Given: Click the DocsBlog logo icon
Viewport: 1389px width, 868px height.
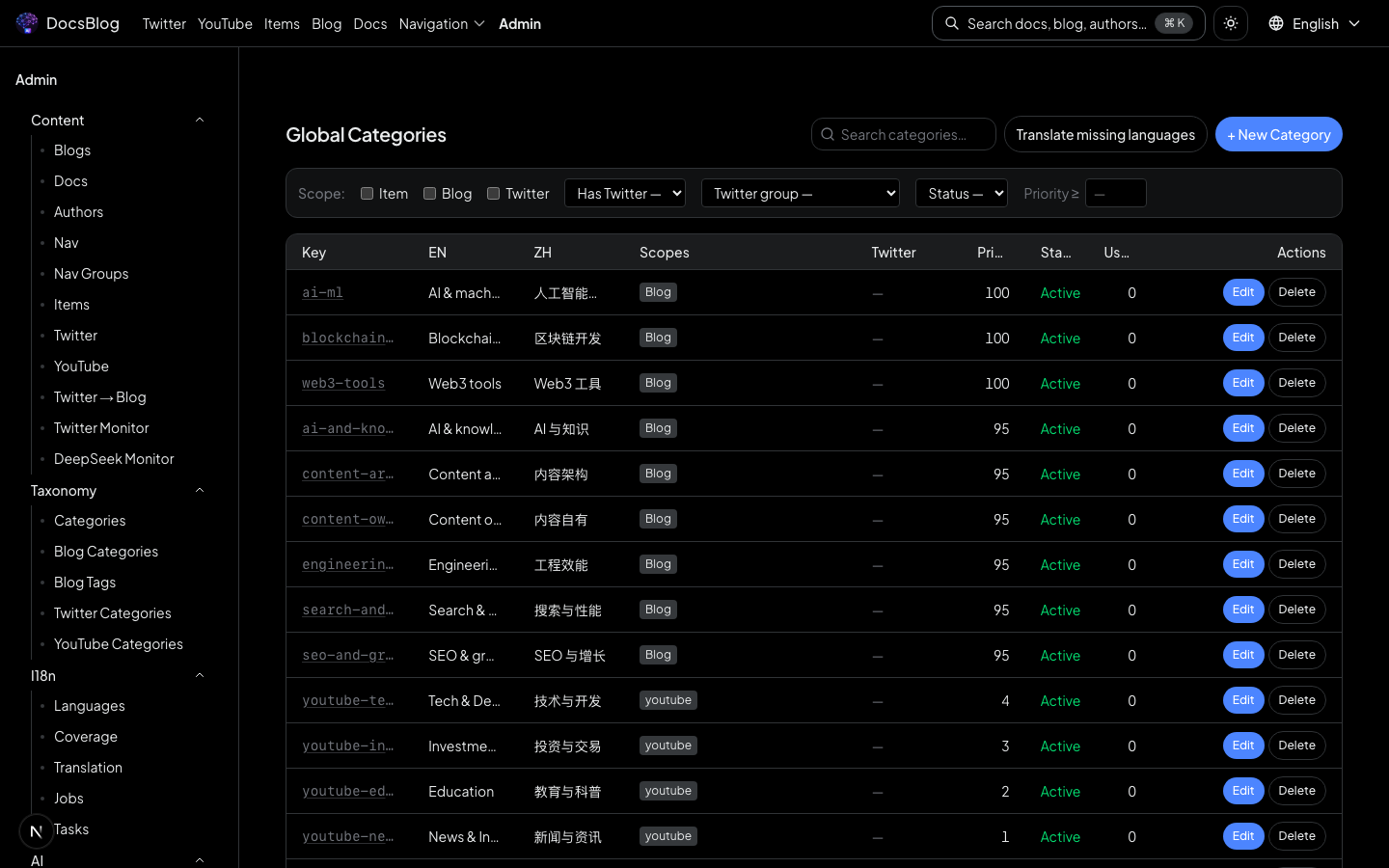Looking at the screenshot, I should point(27,23).
